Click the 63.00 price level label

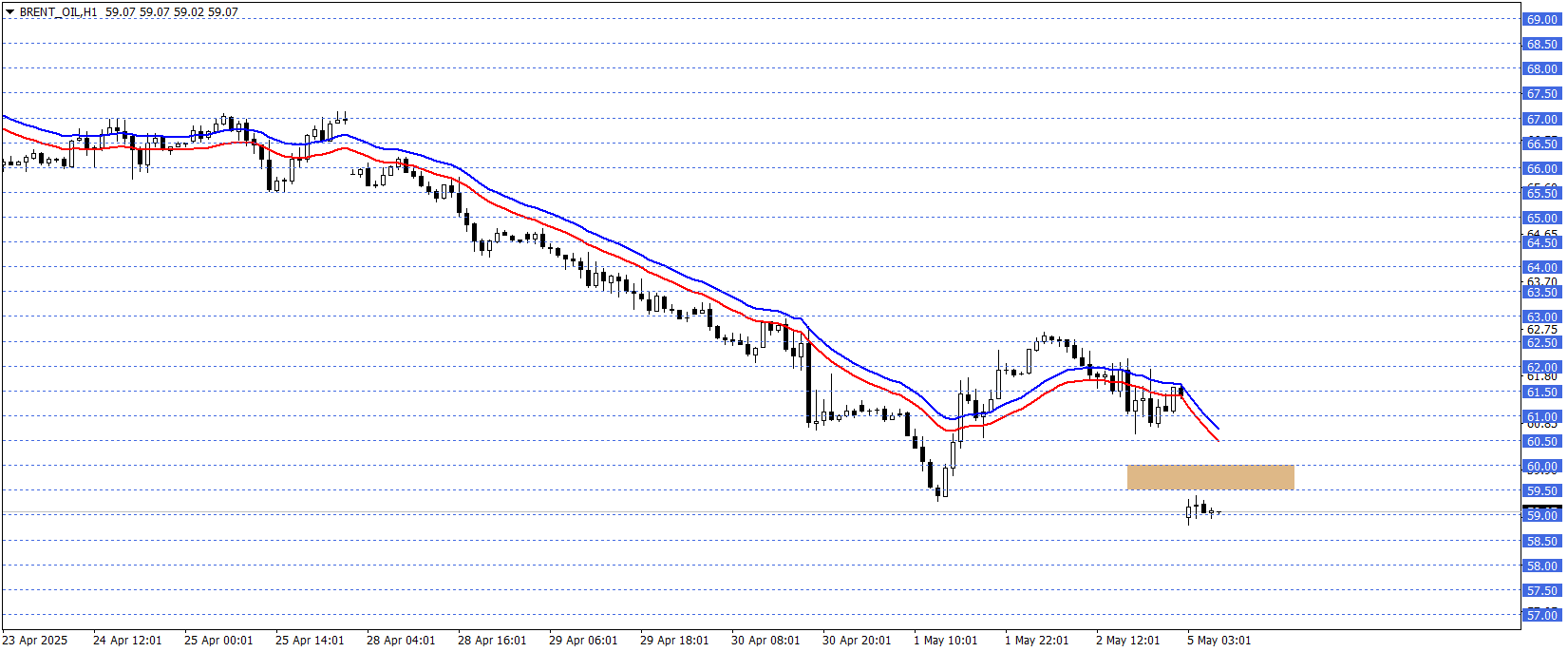point(1541,316)
